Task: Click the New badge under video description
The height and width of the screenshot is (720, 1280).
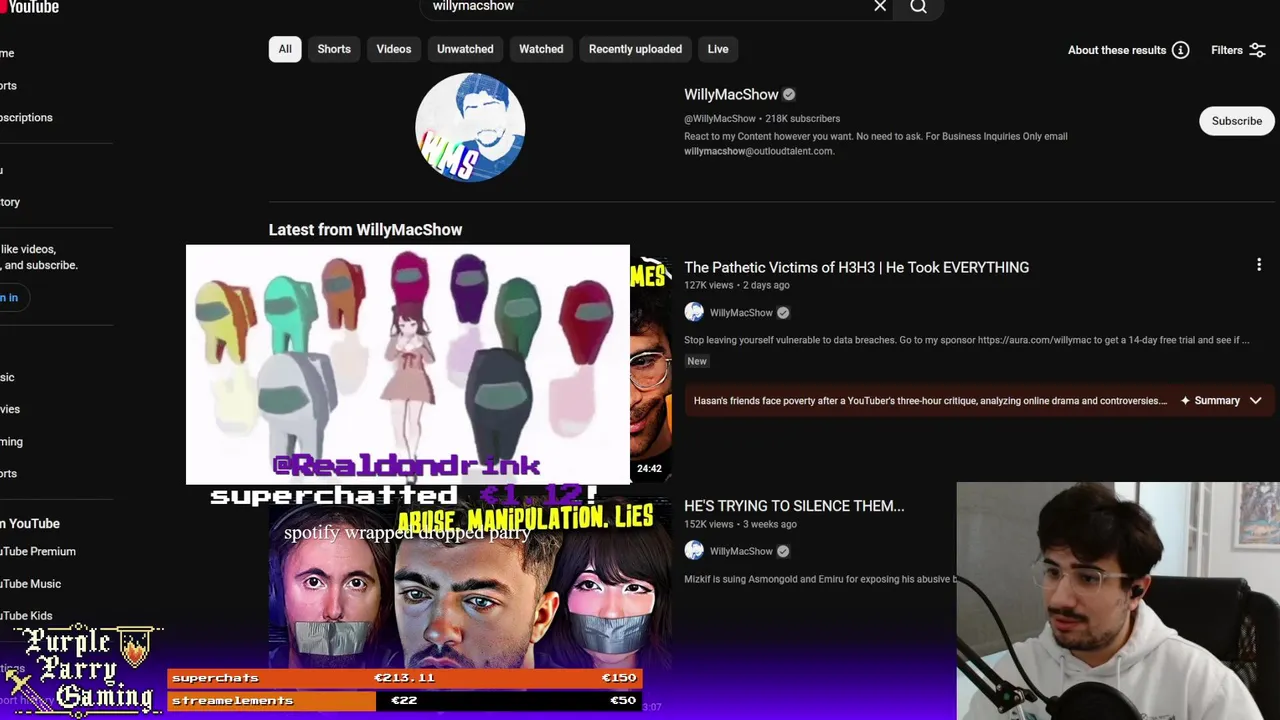Action: (697, 361)
